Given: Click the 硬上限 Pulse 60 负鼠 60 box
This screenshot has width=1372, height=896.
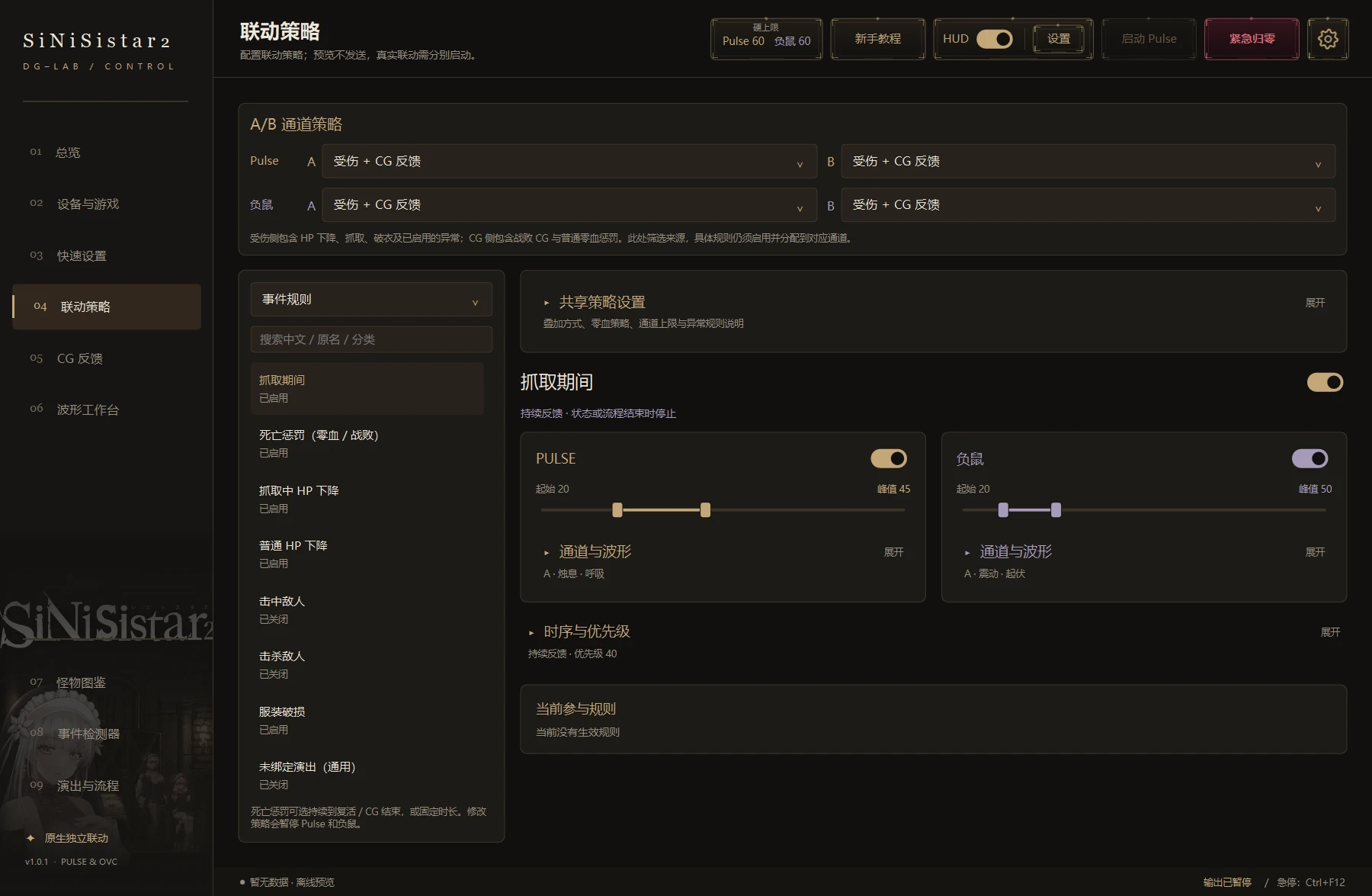Looking at the screenshot, I should point(766,39).
